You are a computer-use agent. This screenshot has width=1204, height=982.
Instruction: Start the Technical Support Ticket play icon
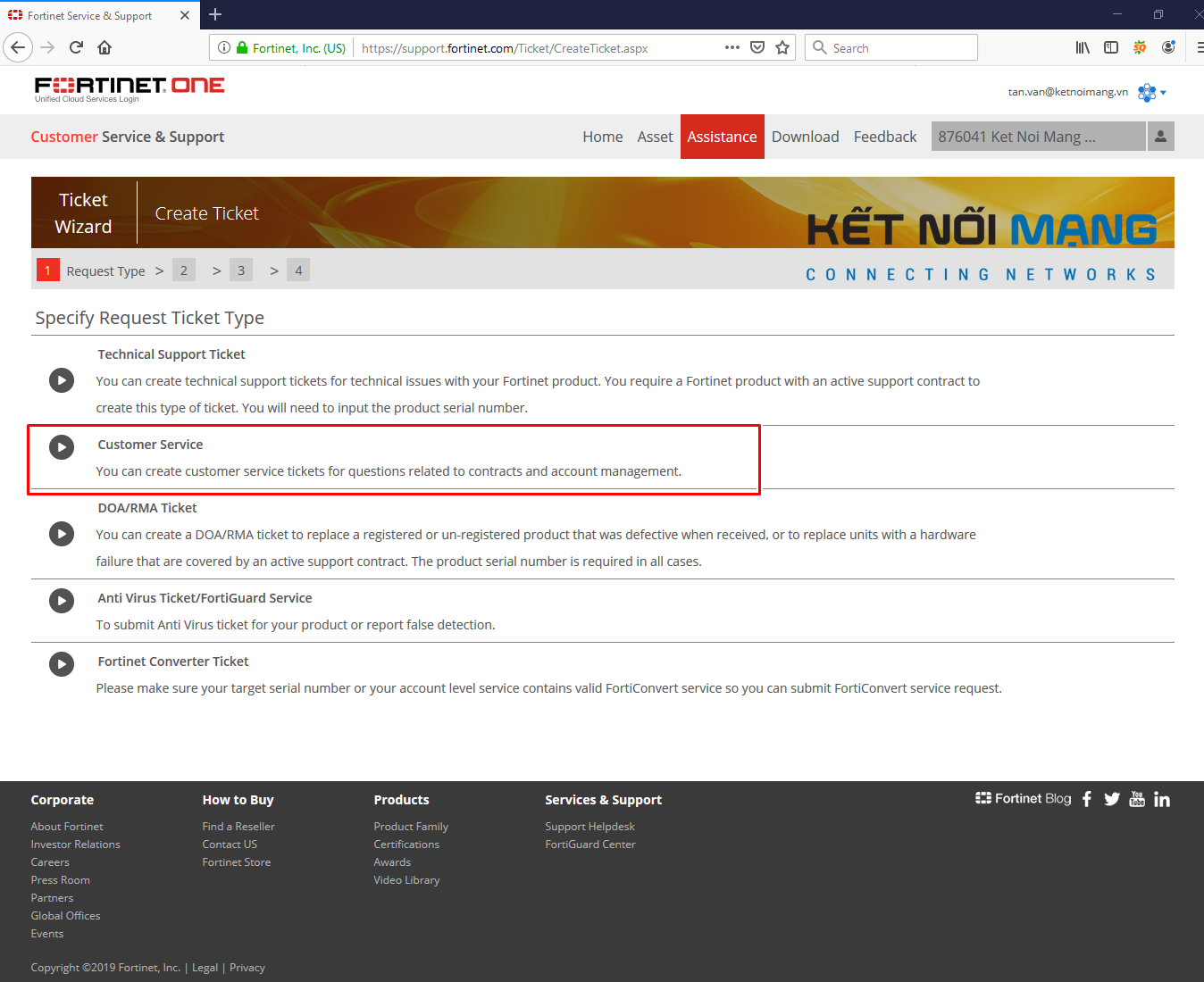[62, 380]
